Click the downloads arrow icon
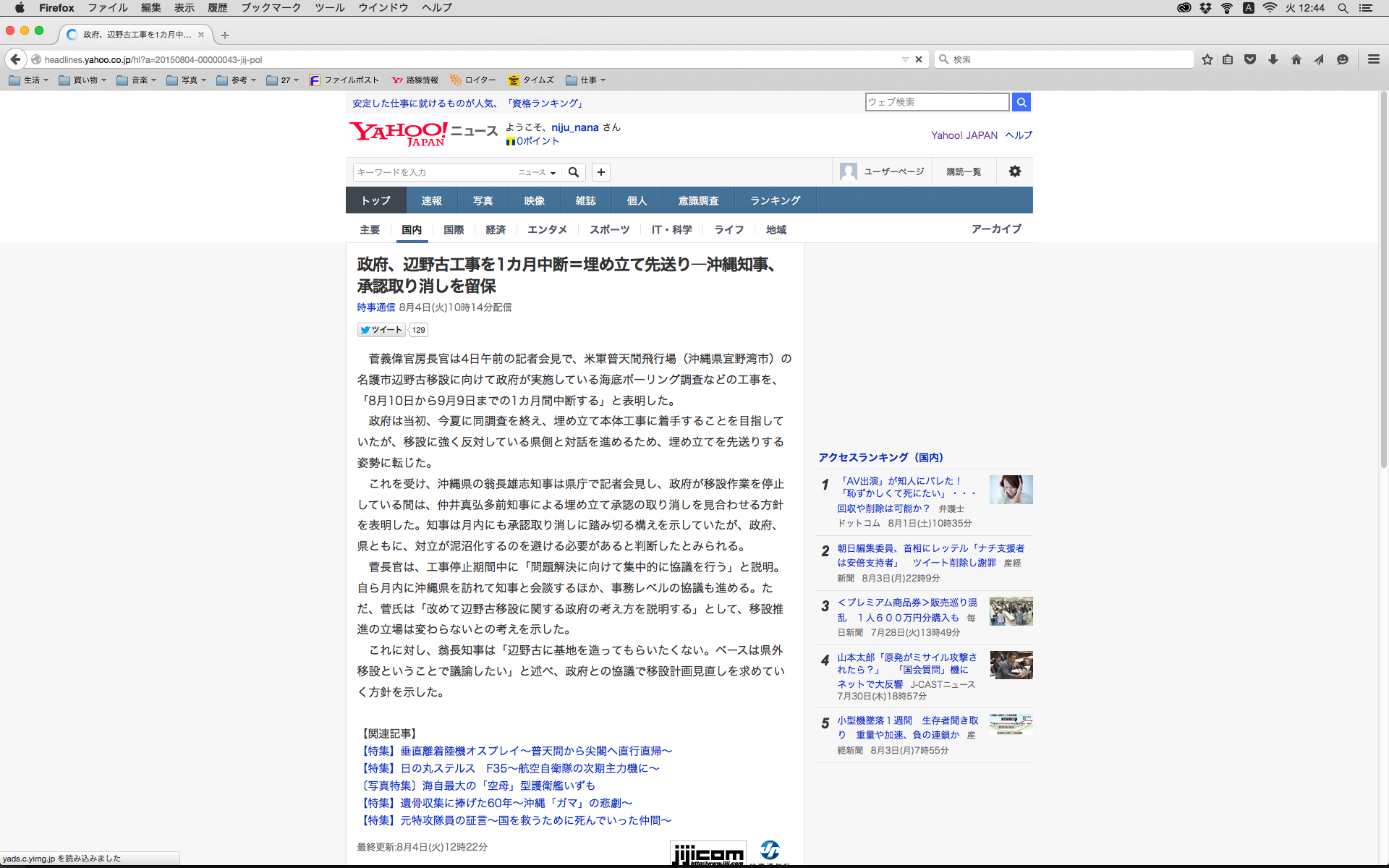 click(1273, 59)
